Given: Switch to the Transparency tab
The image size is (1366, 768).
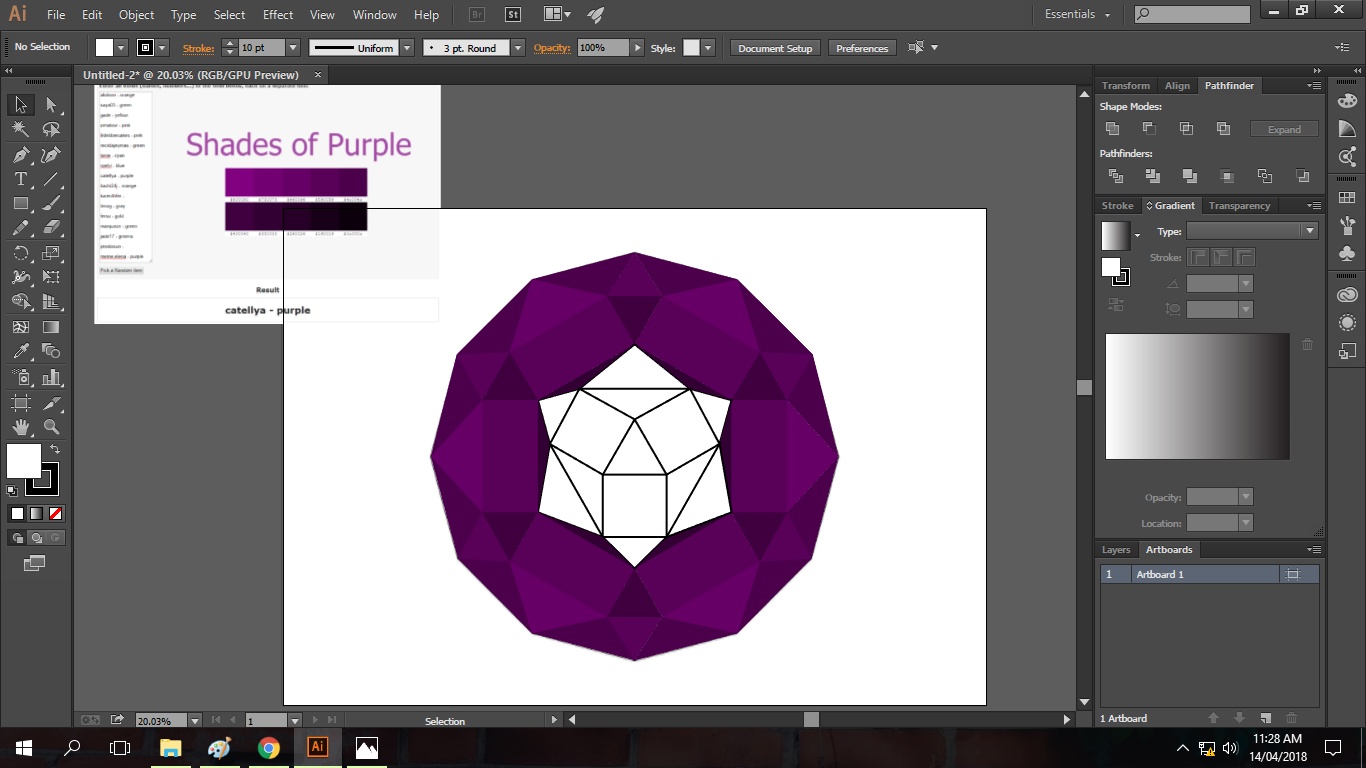Looking at the screenshot, I should pyautogui.click(x=1239, y=206).
